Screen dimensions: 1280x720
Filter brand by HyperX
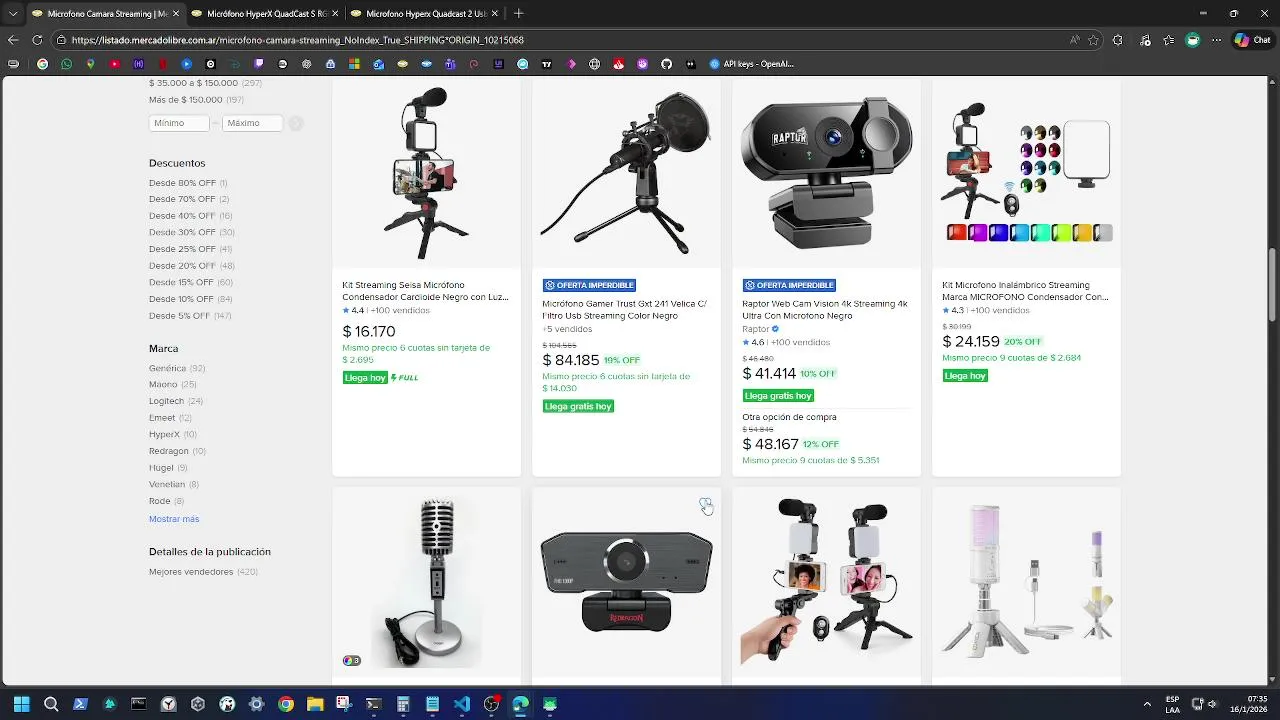173,434
